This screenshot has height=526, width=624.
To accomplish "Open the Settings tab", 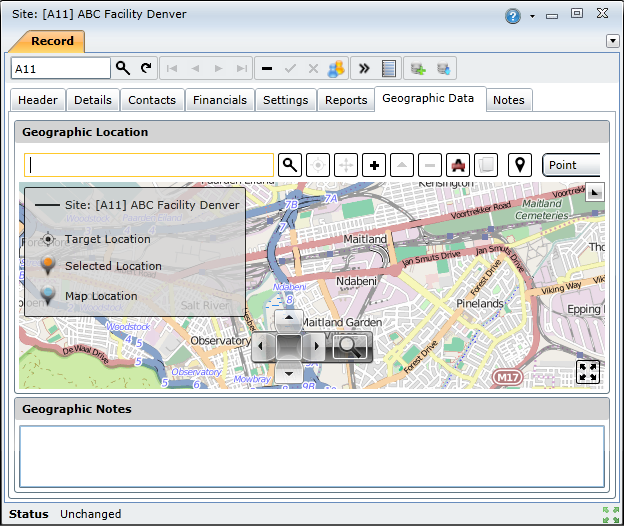I will pyautogui.click(x=285, y=100).
